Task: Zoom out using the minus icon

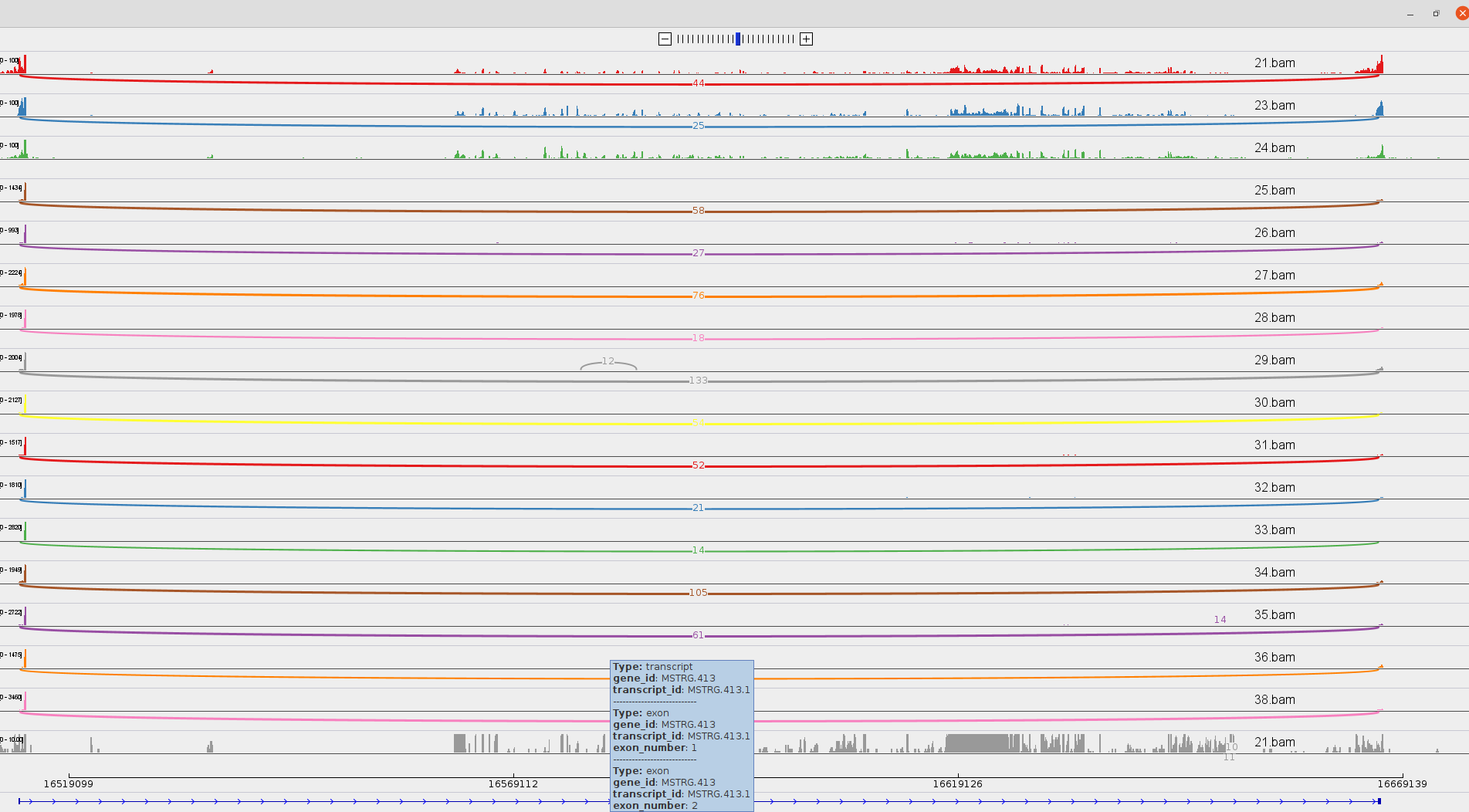Action: pyautogui.click(x=665, y=39)
